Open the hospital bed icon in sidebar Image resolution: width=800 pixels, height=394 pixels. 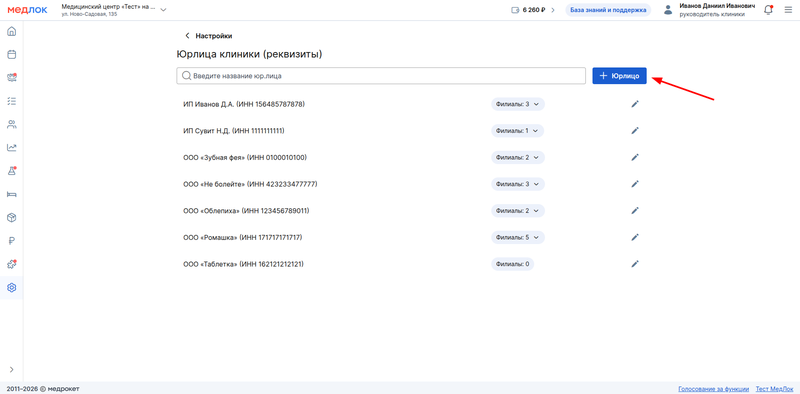[11, 194]
